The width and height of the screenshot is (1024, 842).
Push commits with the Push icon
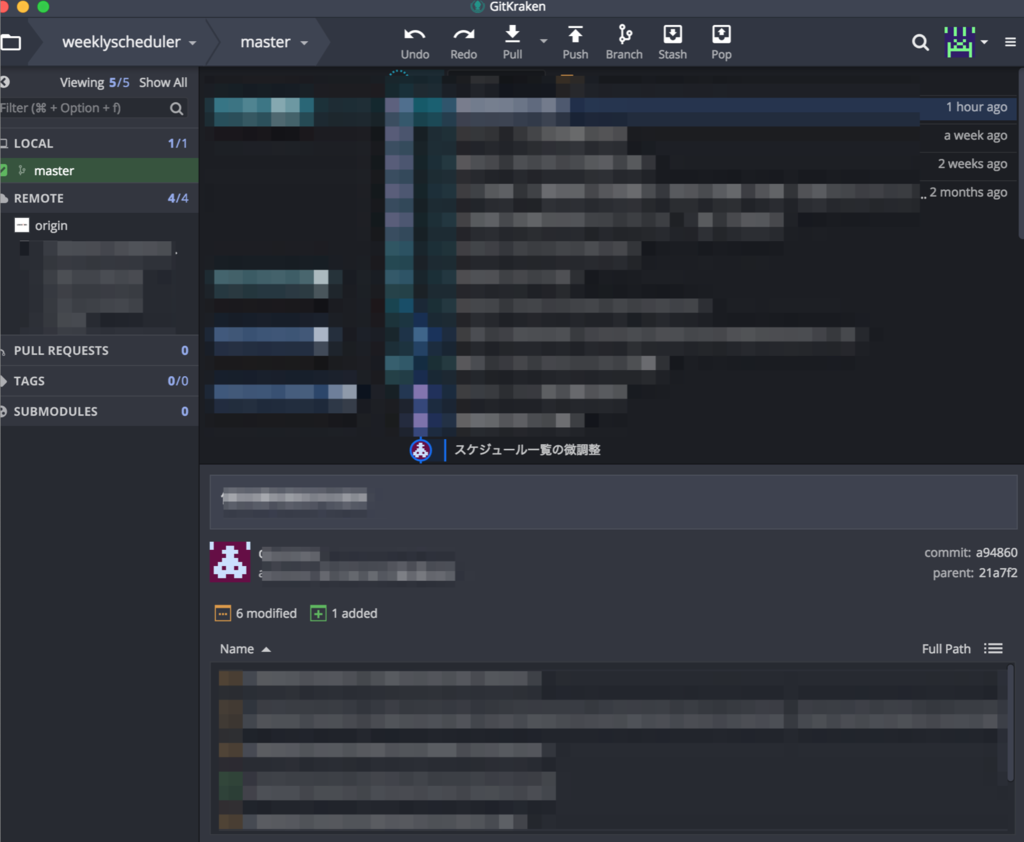click(575, 33)
